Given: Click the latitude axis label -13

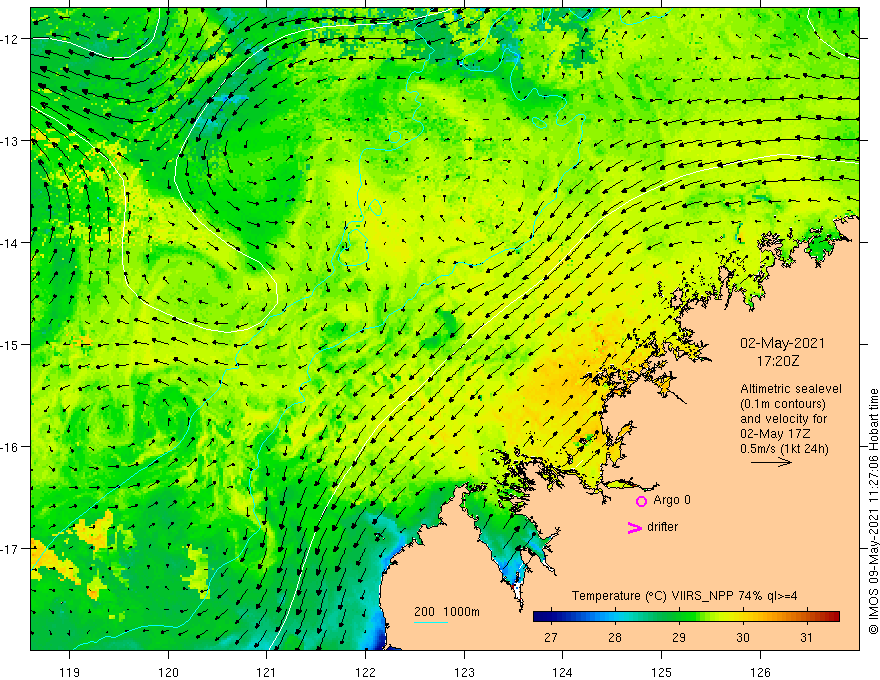Looking at the screenshot, I should tap(11, 141).
